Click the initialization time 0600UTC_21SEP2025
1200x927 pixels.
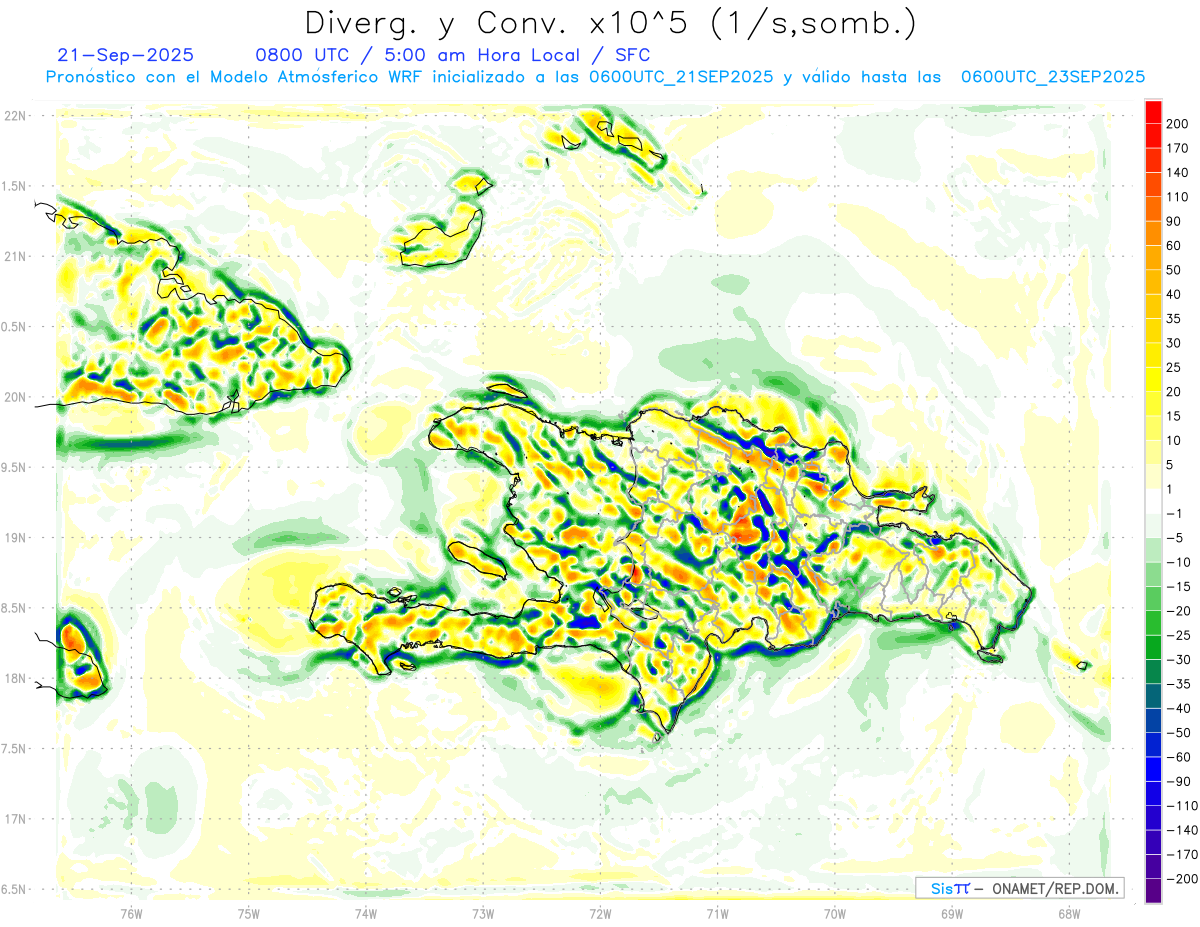680,77
